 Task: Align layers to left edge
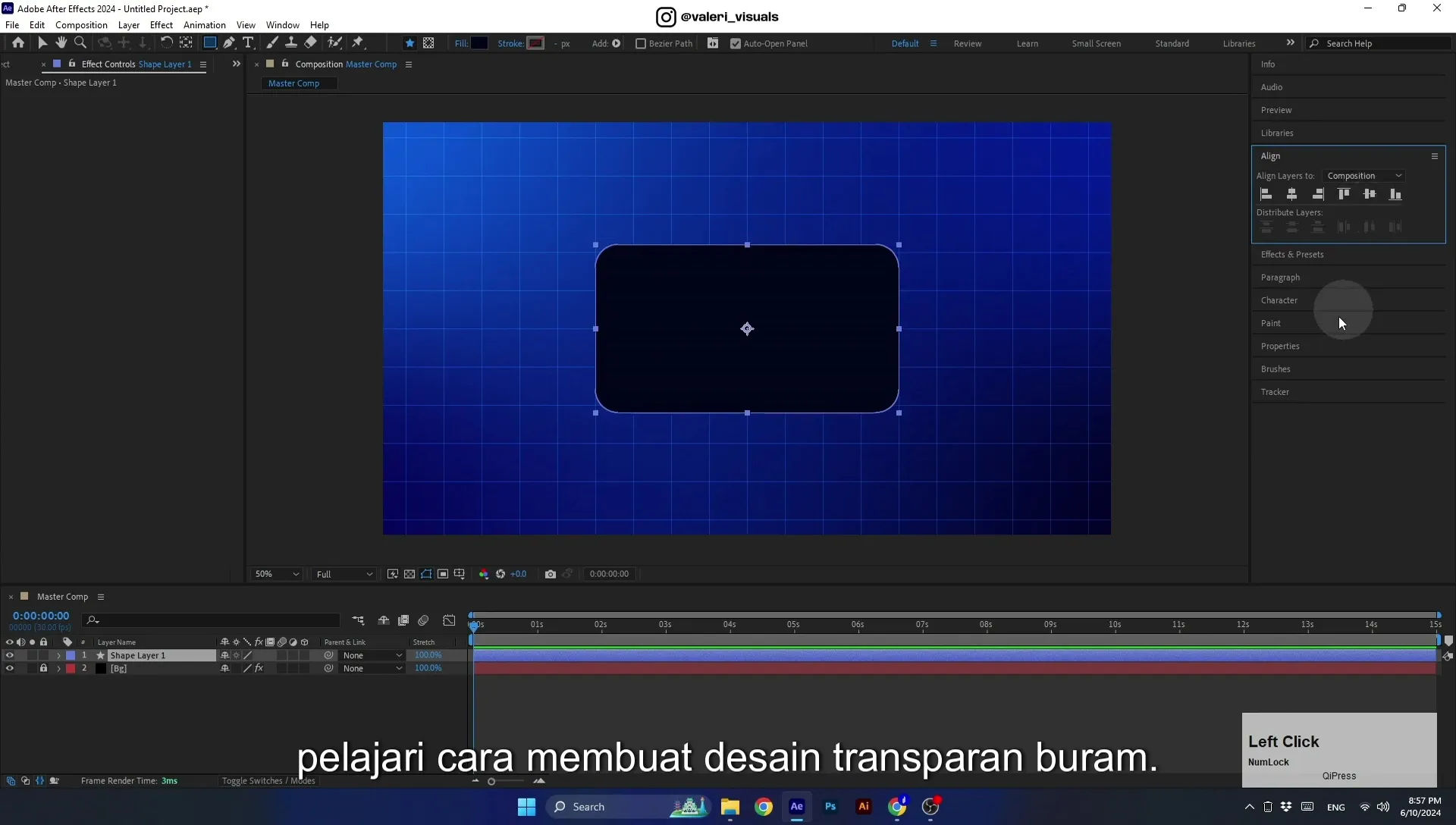tap(1266, 194)
